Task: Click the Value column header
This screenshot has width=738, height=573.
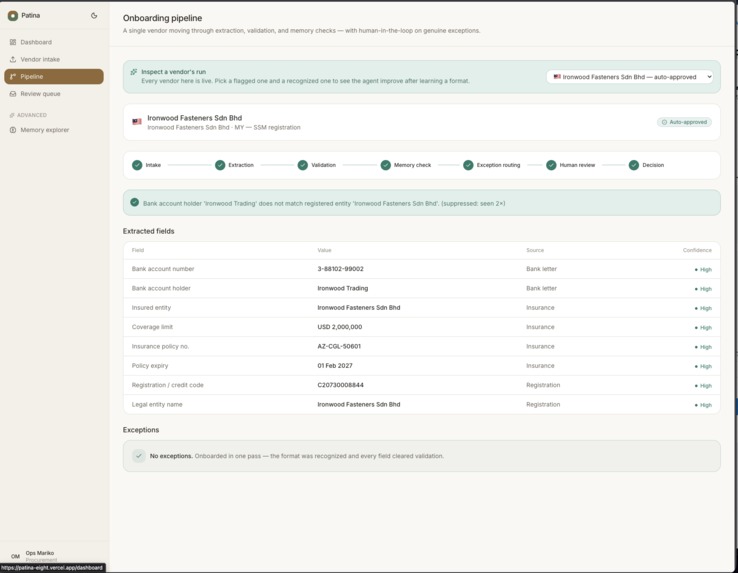Action: coord(324,250)
